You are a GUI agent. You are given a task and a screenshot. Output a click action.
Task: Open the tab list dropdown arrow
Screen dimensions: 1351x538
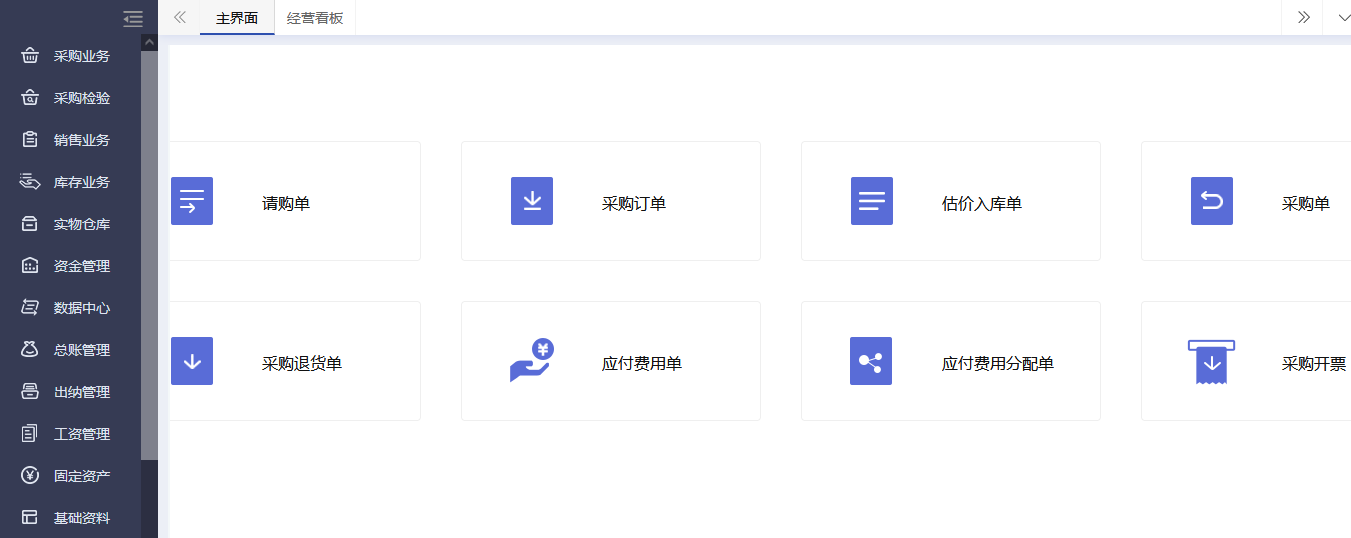click(1337, 17)
